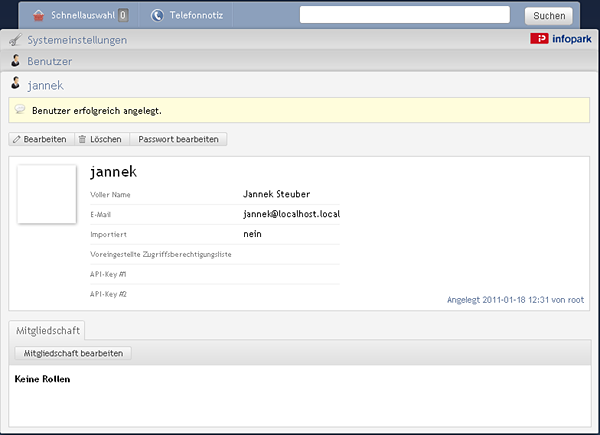Click the jannek@localhost.local e-mail value
Screen dimensions: 600x435
point(292,214)
